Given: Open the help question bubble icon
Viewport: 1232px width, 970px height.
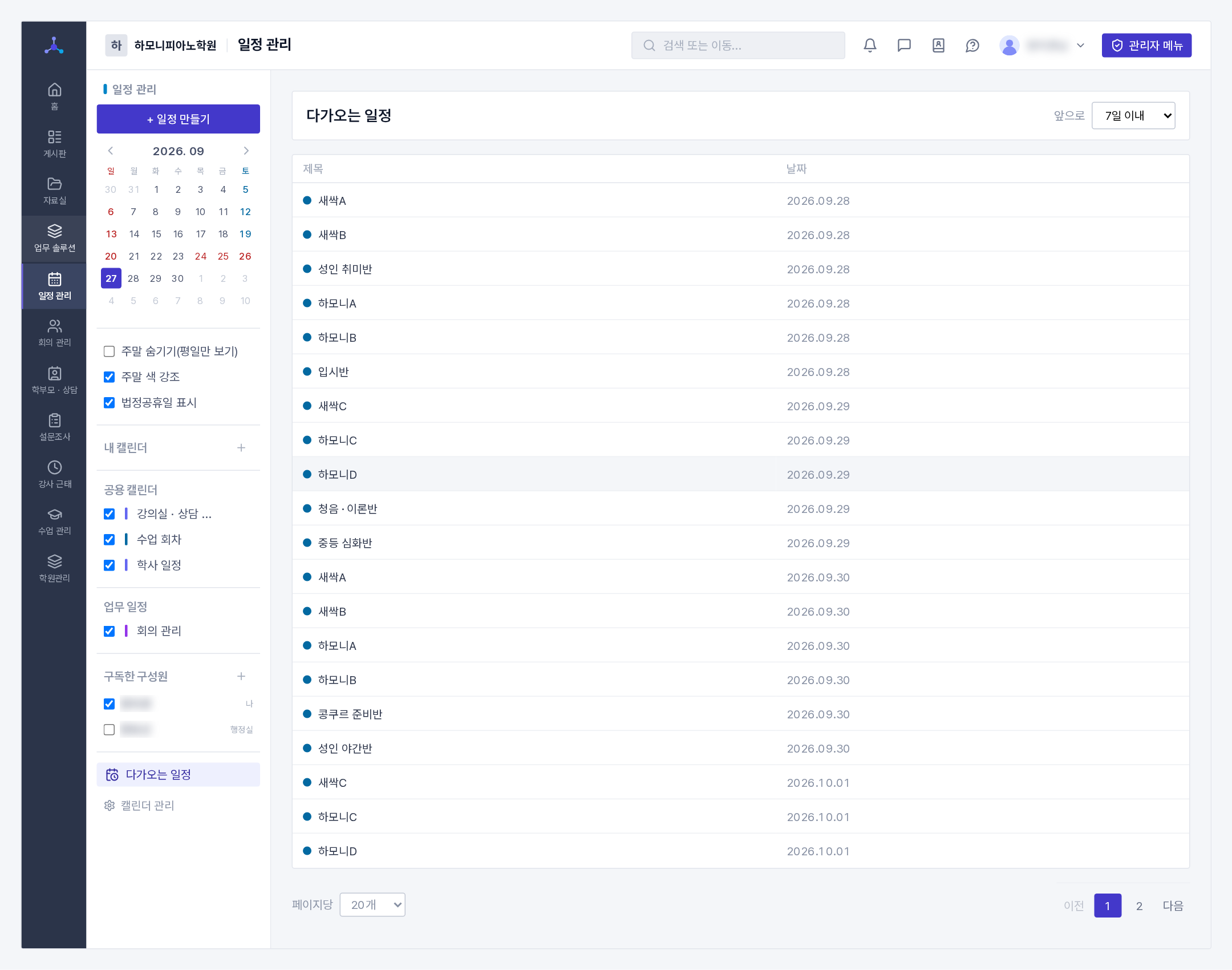Looking at the screenshot, I should pos(972,46).
